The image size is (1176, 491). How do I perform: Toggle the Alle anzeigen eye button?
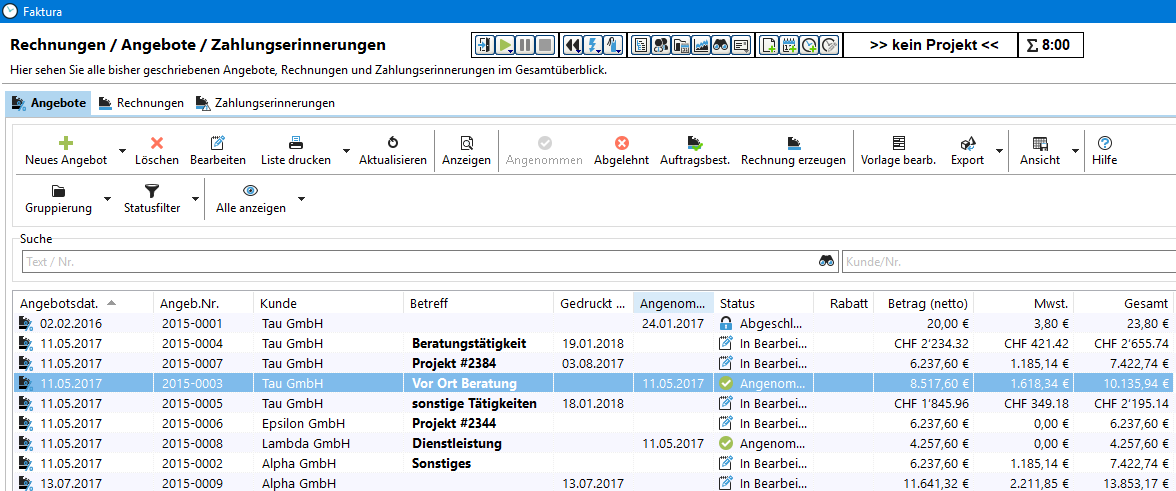pyautogui.click(x=251, y=191)
